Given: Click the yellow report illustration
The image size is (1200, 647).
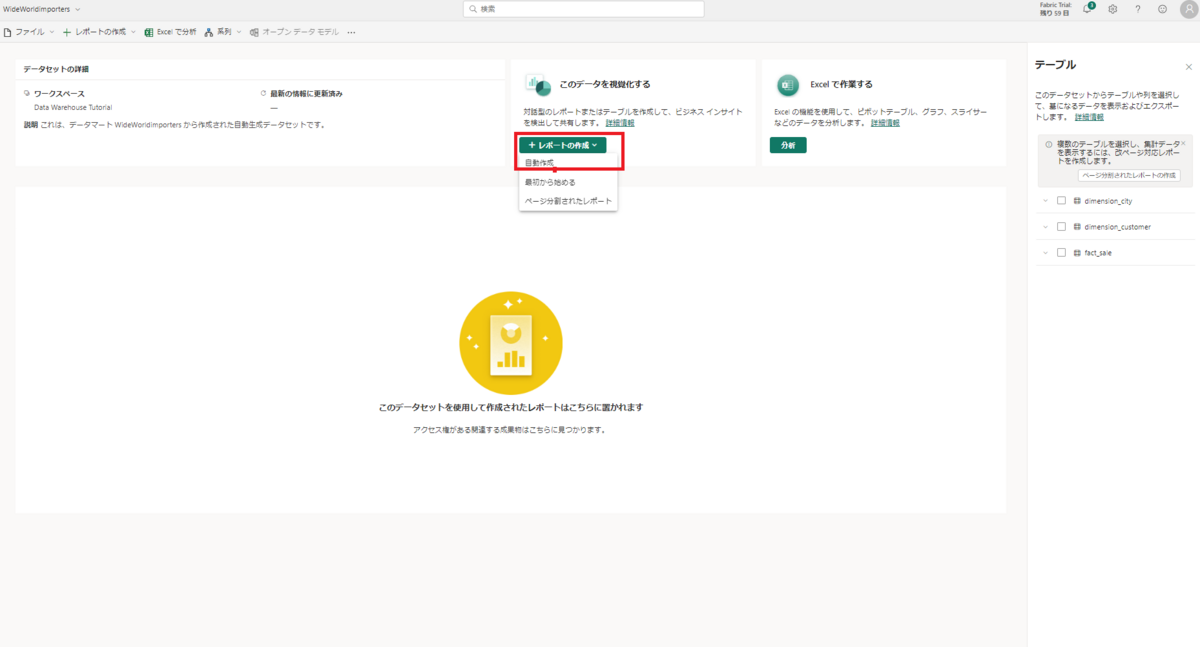Looking at the screenshot, I should click(510, 344).
